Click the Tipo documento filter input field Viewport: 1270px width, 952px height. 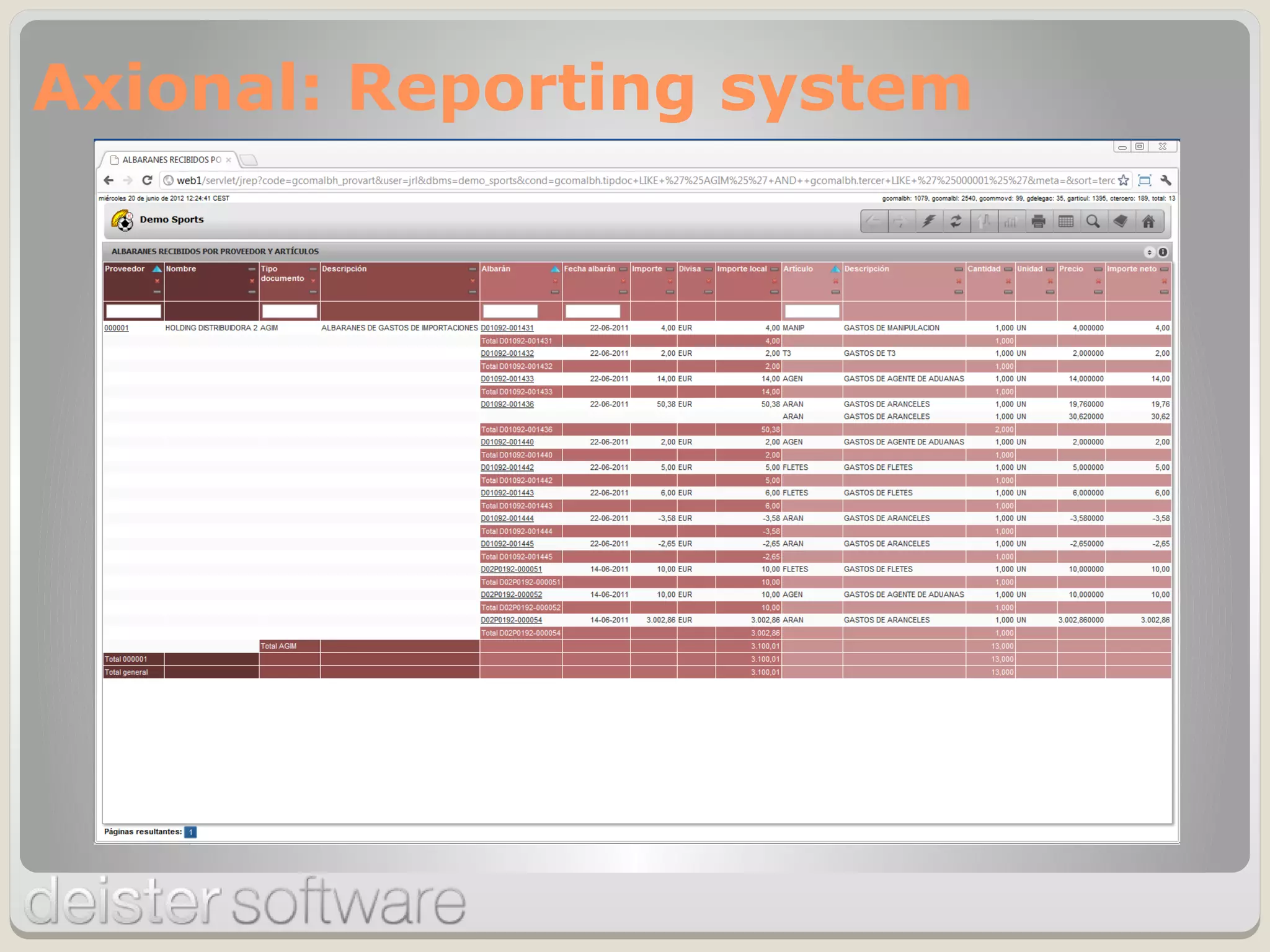[x=290, y=311]
